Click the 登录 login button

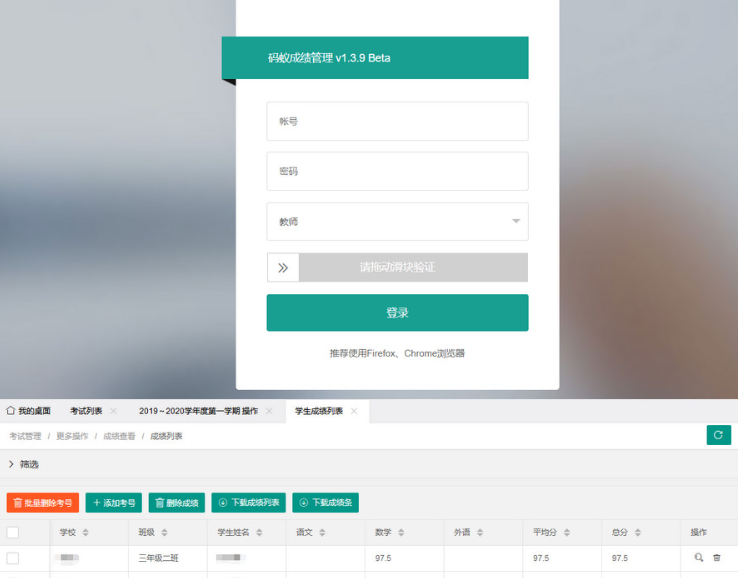pos(397,313)
